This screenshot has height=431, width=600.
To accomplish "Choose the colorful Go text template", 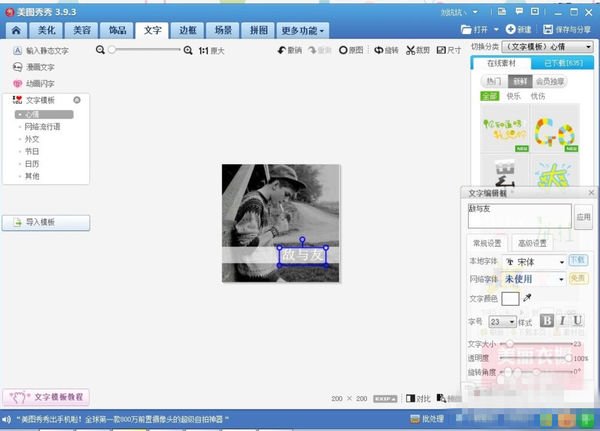I will pyautogui.click(x=555, y=129).
